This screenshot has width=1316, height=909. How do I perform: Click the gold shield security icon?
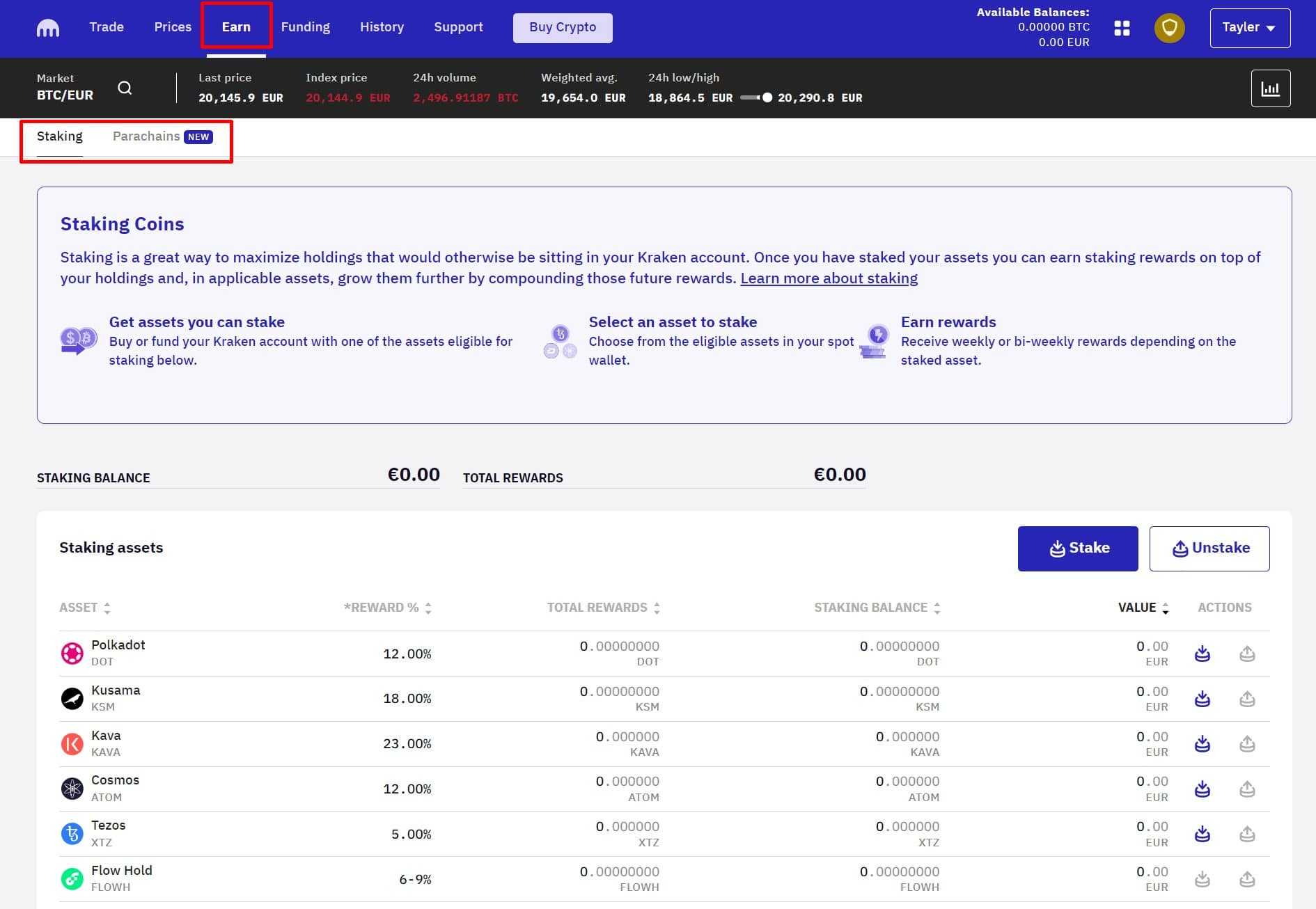pyautogui.click(x=1169, y=28)
